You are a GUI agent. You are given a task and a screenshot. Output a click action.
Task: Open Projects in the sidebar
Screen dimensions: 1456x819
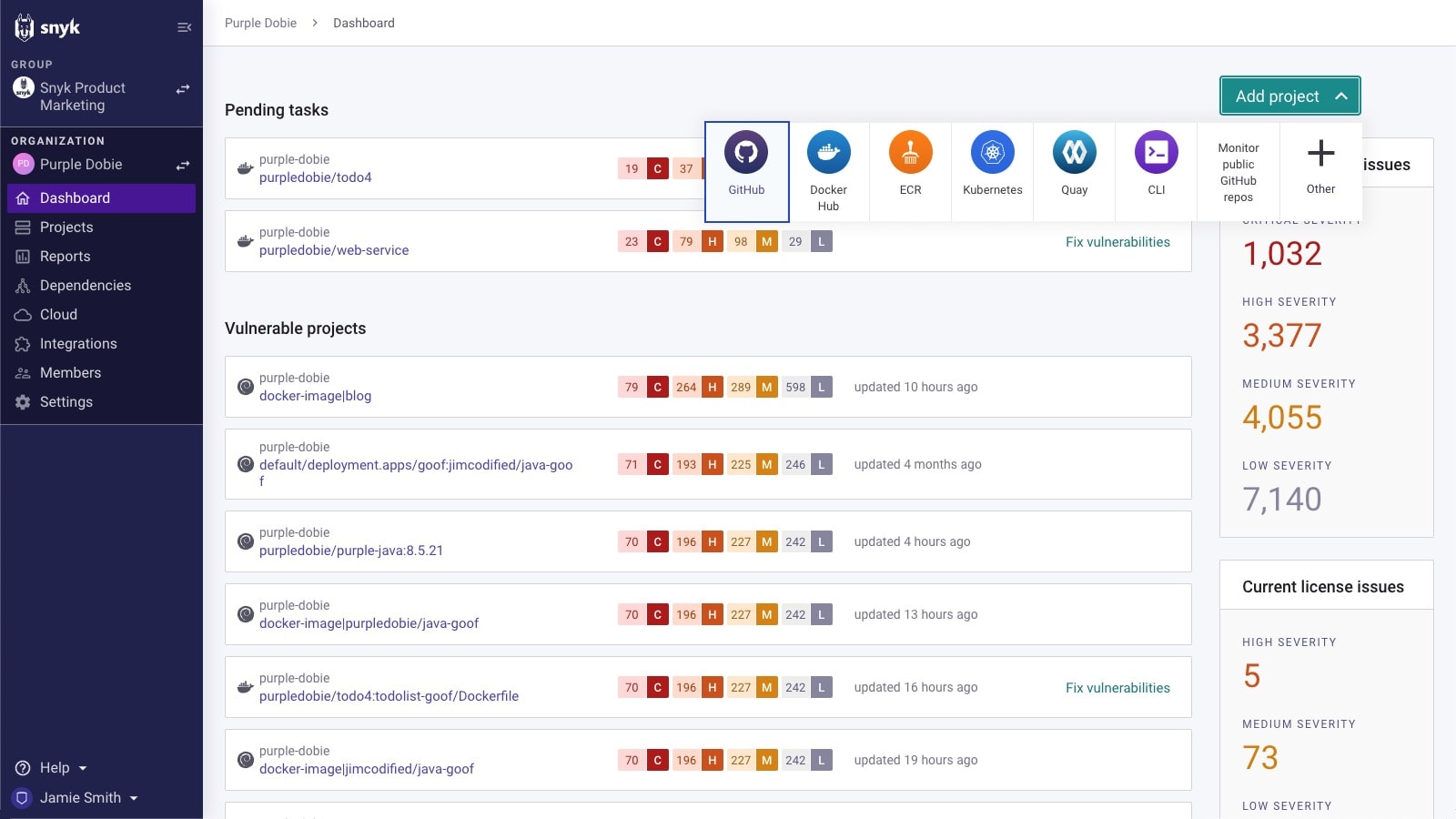tap(101, 227)
